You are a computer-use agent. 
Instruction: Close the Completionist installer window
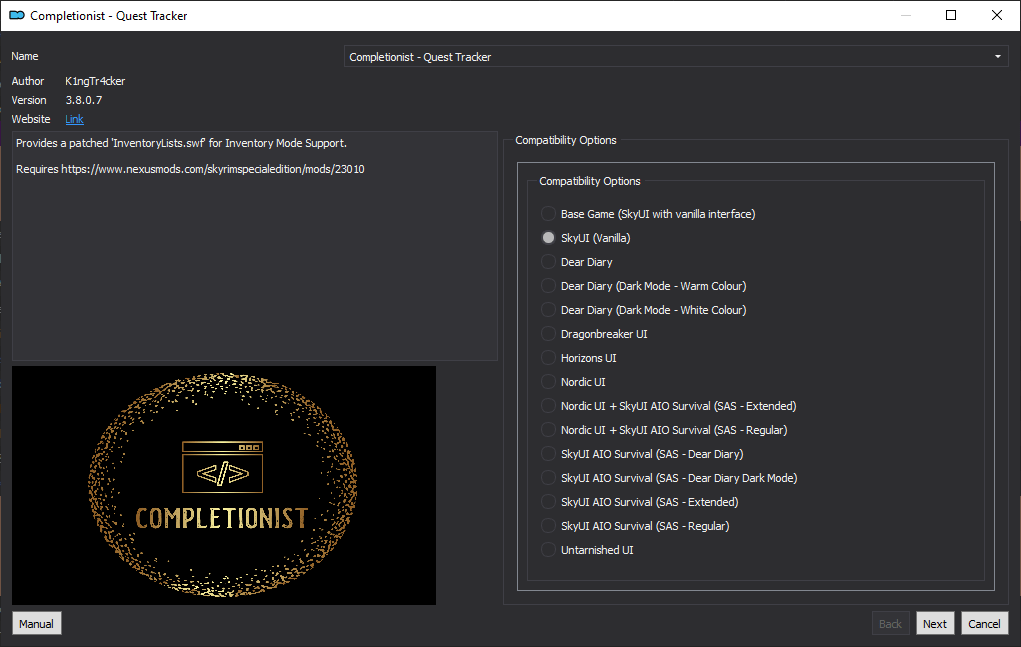pos(997,15)
